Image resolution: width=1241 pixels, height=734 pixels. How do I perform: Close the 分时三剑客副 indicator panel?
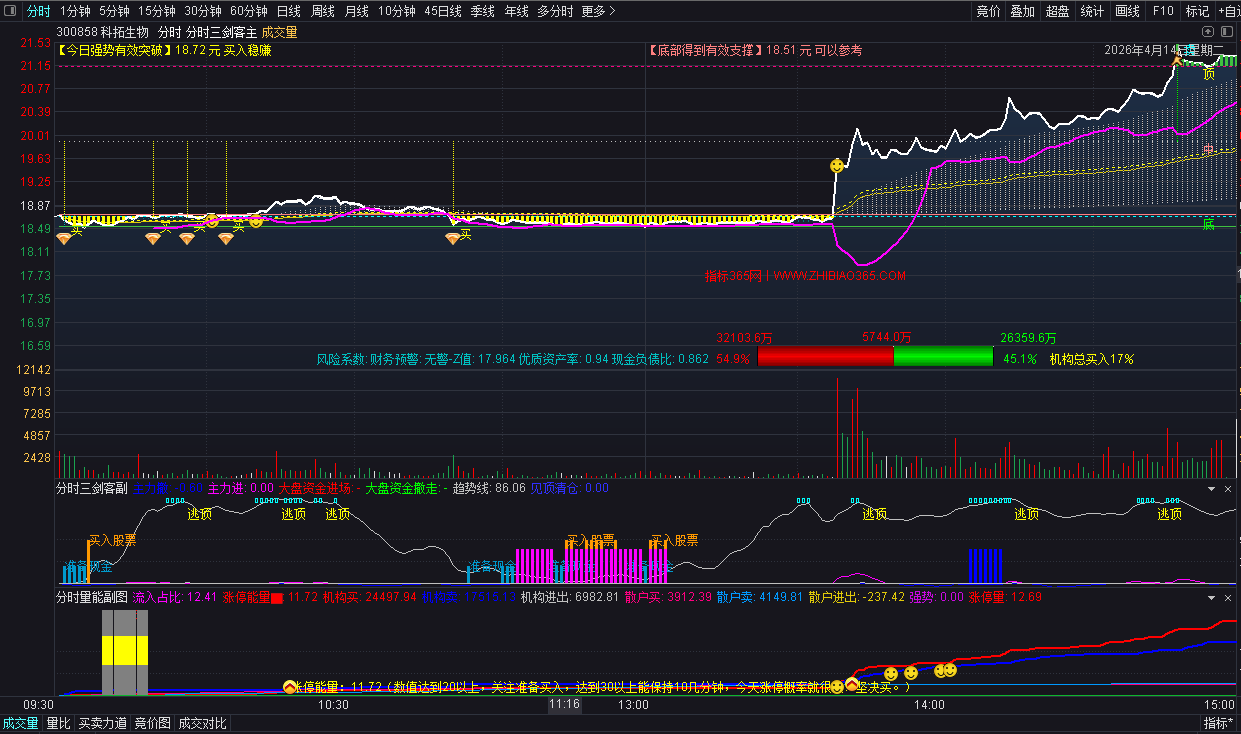coord(1230,489)
